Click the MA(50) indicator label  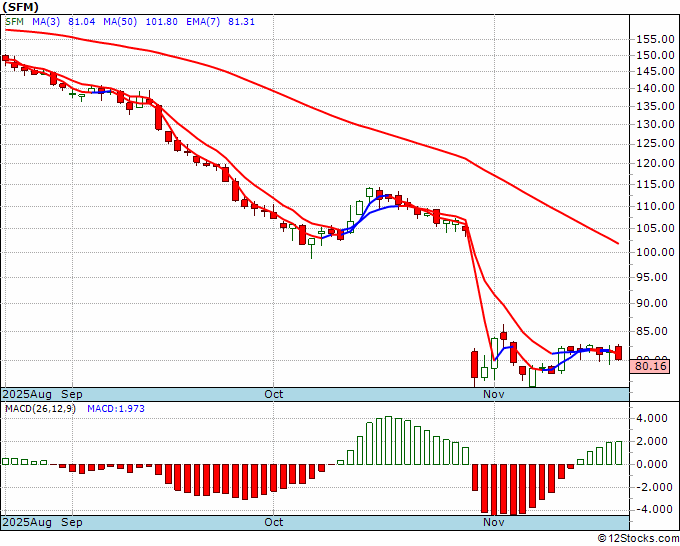pyautogui.click(x=120, y=22)
